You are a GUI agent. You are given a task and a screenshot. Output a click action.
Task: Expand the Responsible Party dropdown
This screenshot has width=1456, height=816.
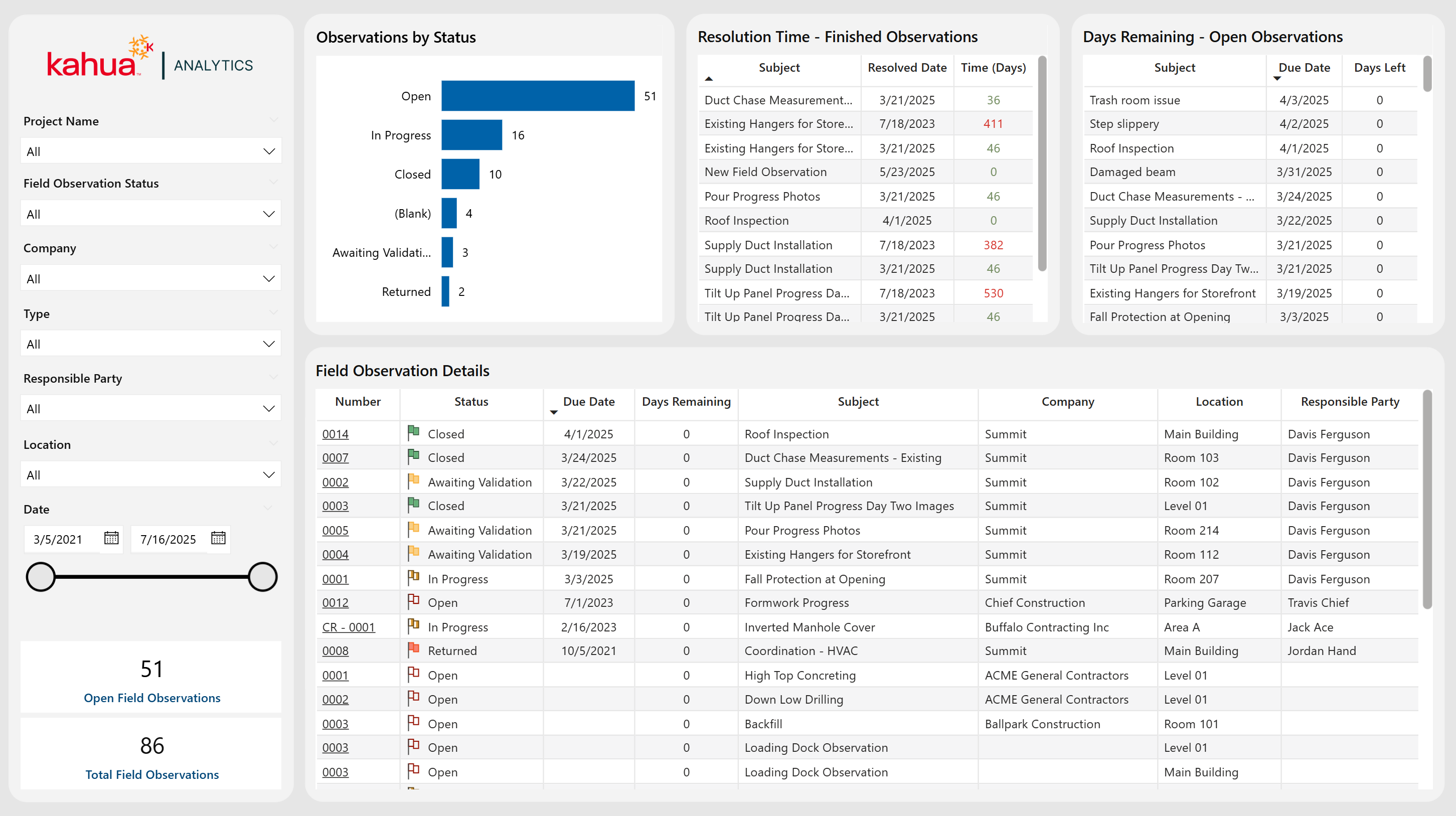point(150,409)
